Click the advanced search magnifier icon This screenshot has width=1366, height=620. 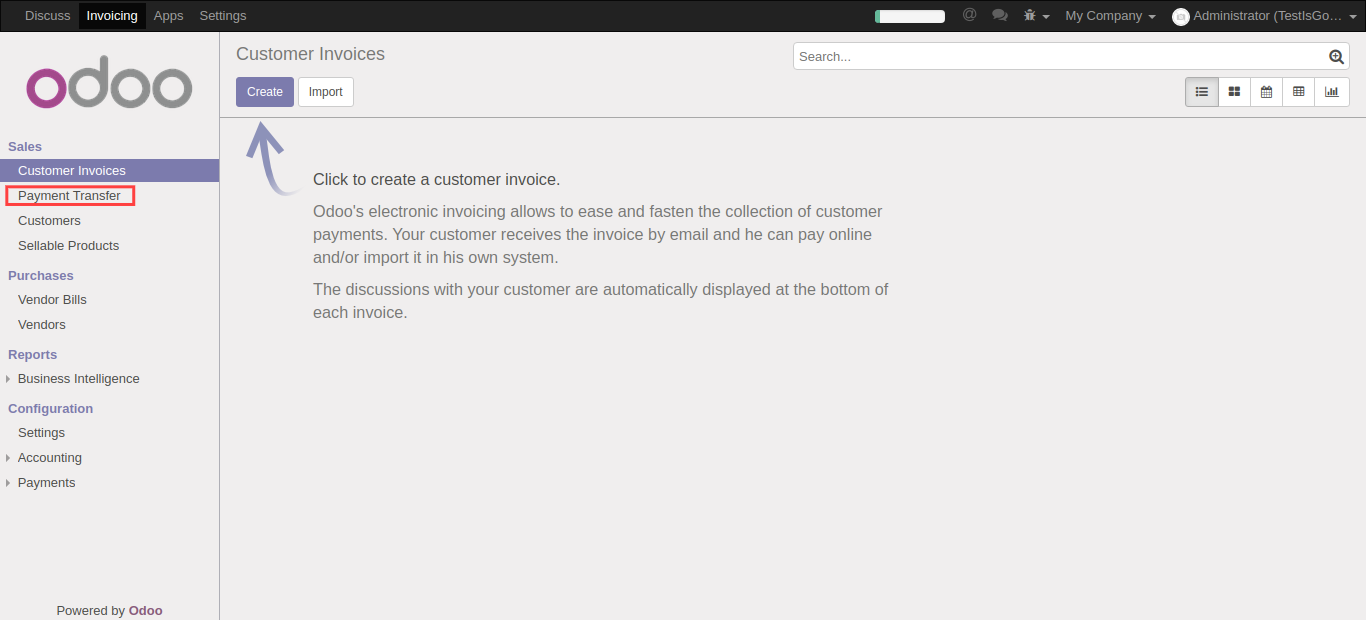click(1336, 57)
